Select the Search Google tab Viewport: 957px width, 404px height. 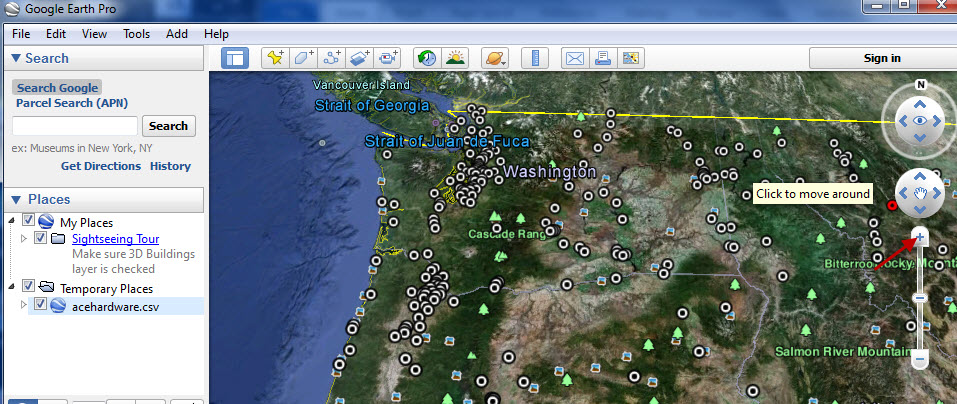tap(57, 88)
